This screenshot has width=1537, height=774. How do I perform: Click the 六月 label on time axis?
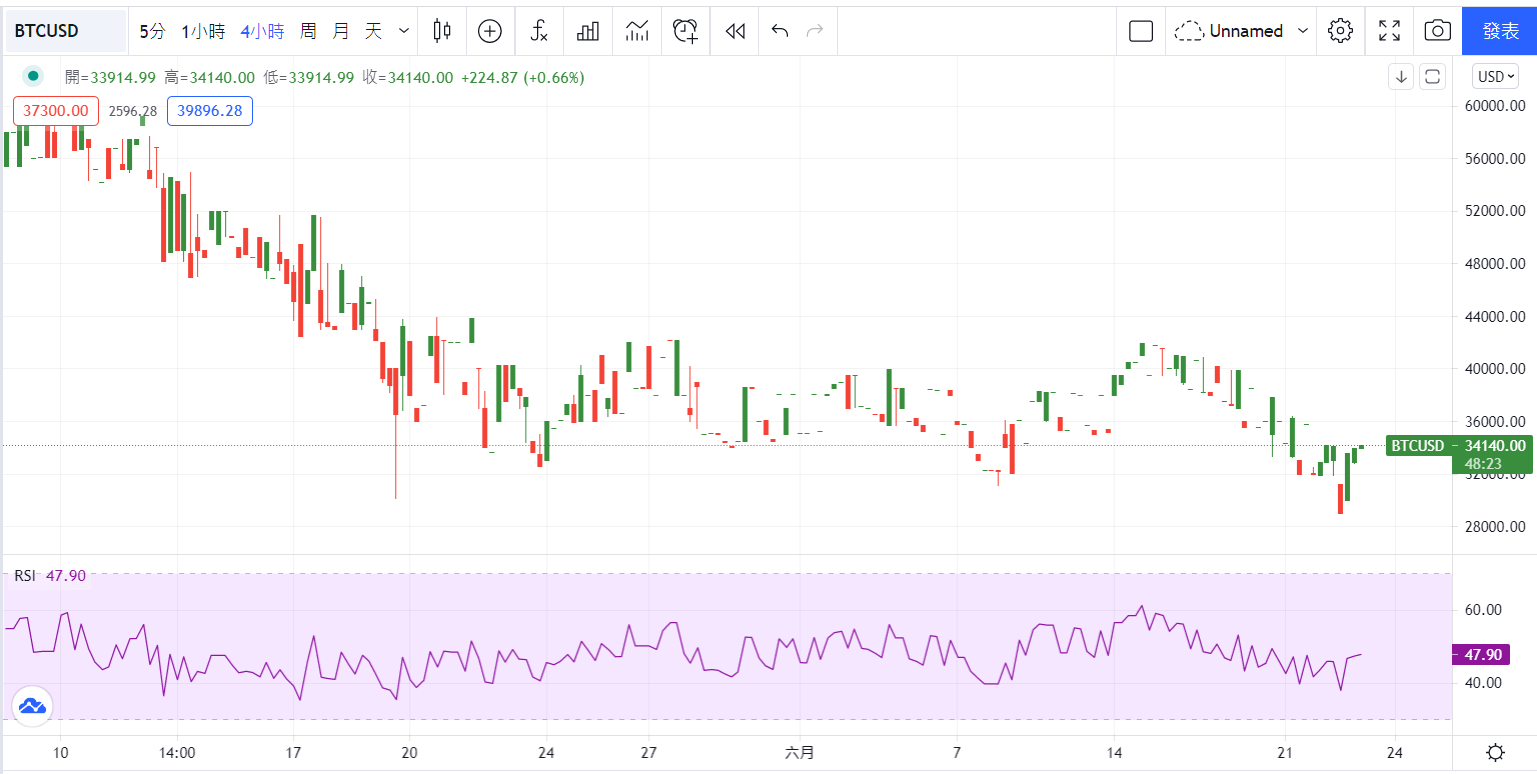tap(800, 752)
